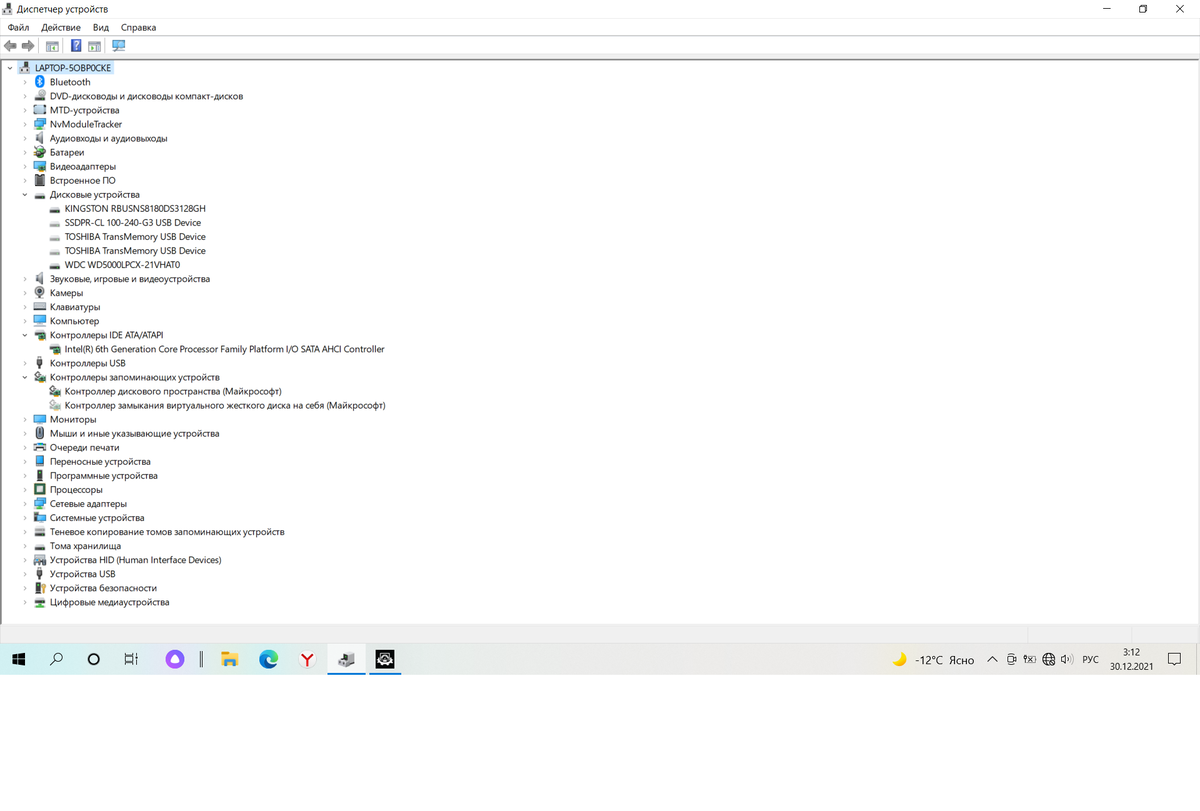Click the Мониторы monitor icon

click(40, 419)
